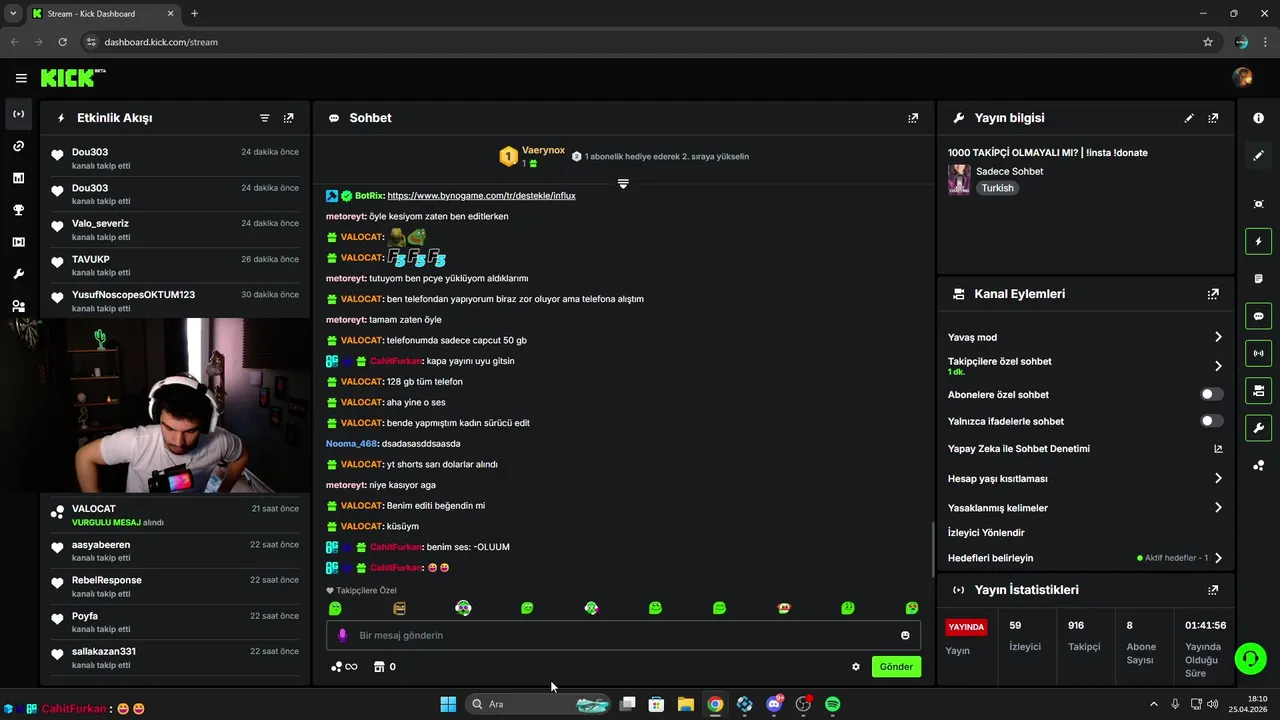
Task: Open the filter menu in Etkinlik Akışı header
Action: coord(265,118)
